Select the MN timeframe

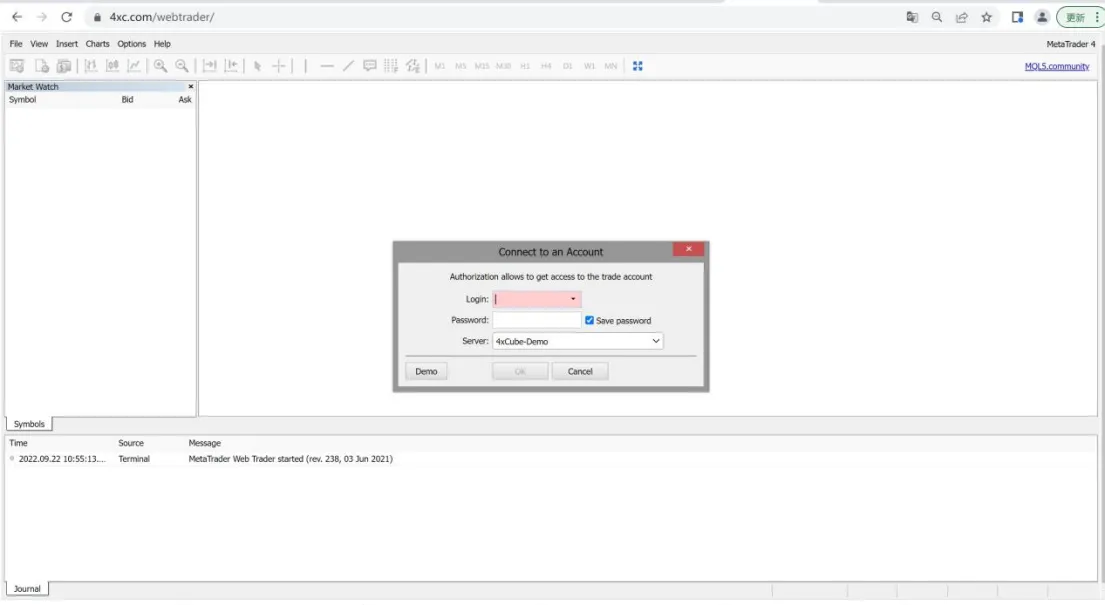tap(611, 66)
